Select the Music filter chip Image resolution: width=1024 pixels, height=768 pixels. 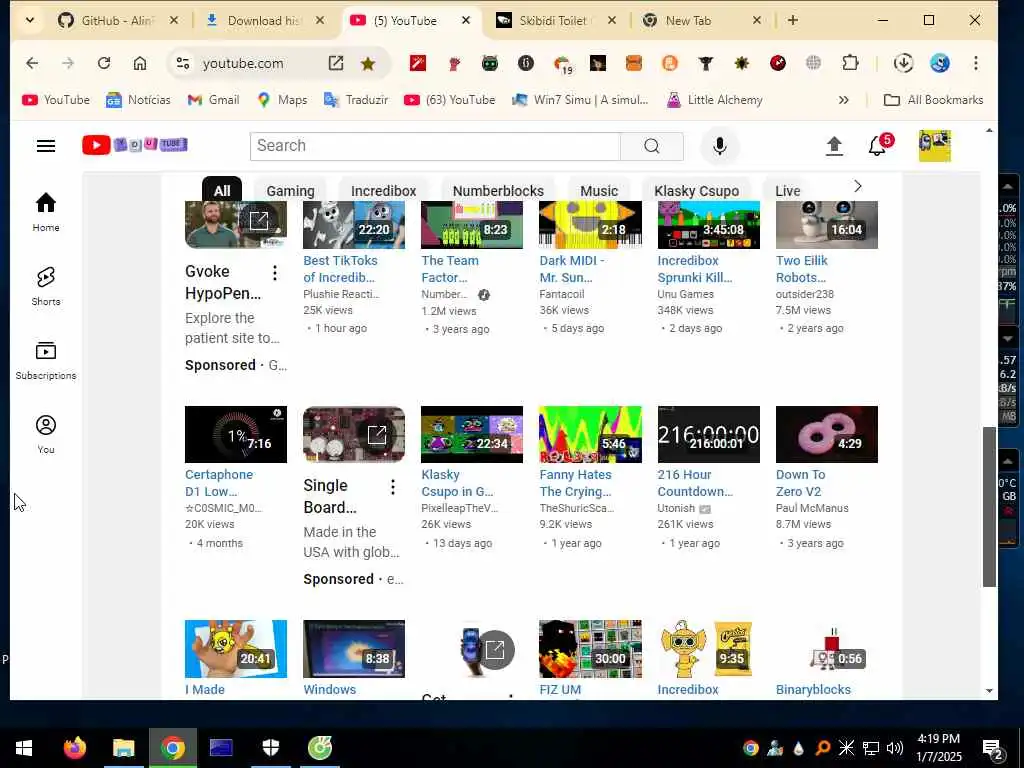599,191
